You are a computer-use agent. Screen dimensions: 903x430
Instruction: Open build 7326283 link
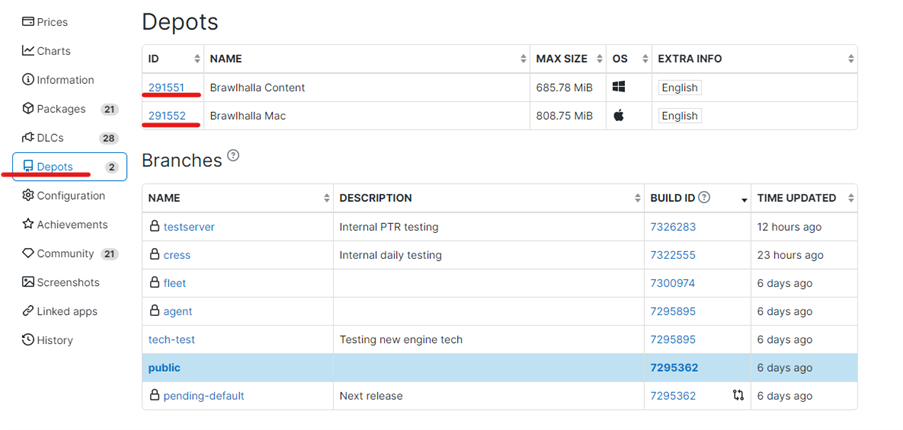click(x=672, y=227)
